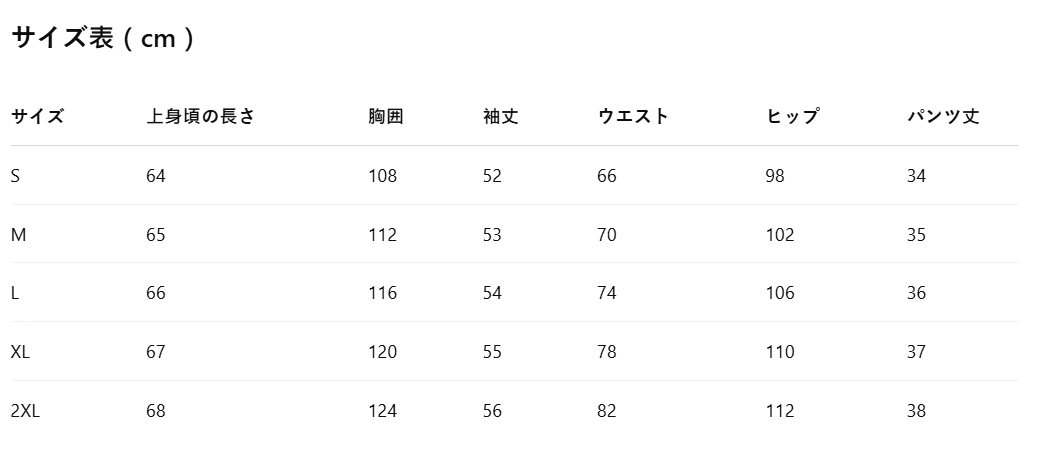Select the パンツ丈 column header
The width and height of the screenshot is (1038, 453).
coord(943,117)
